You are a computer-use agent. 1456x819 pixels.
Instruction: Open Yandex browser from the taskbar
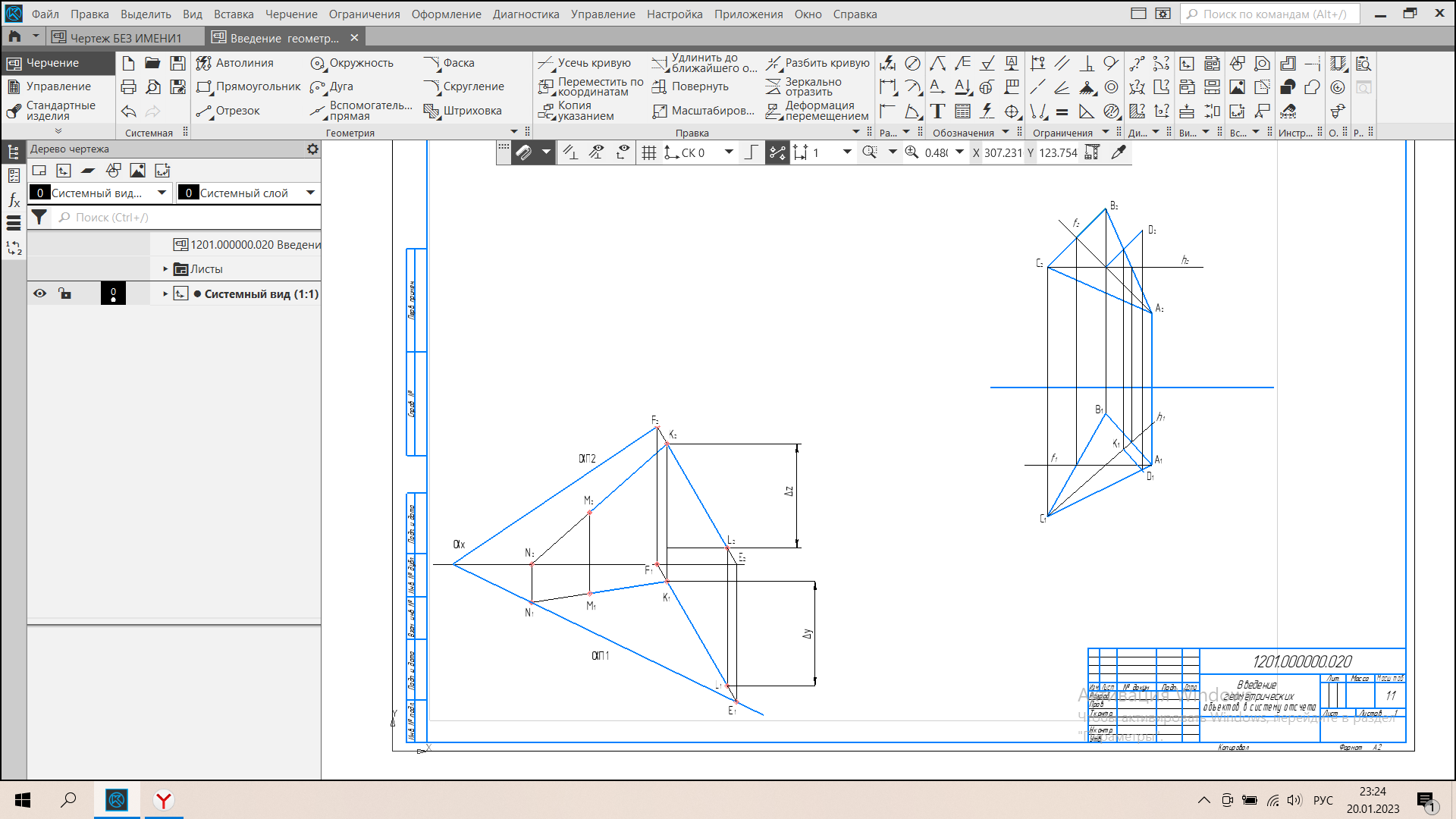coord(163,800)
